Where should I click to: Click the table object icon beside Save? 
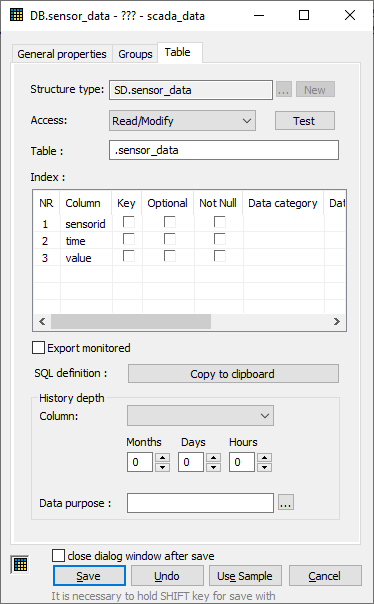[x=20, y=565]
